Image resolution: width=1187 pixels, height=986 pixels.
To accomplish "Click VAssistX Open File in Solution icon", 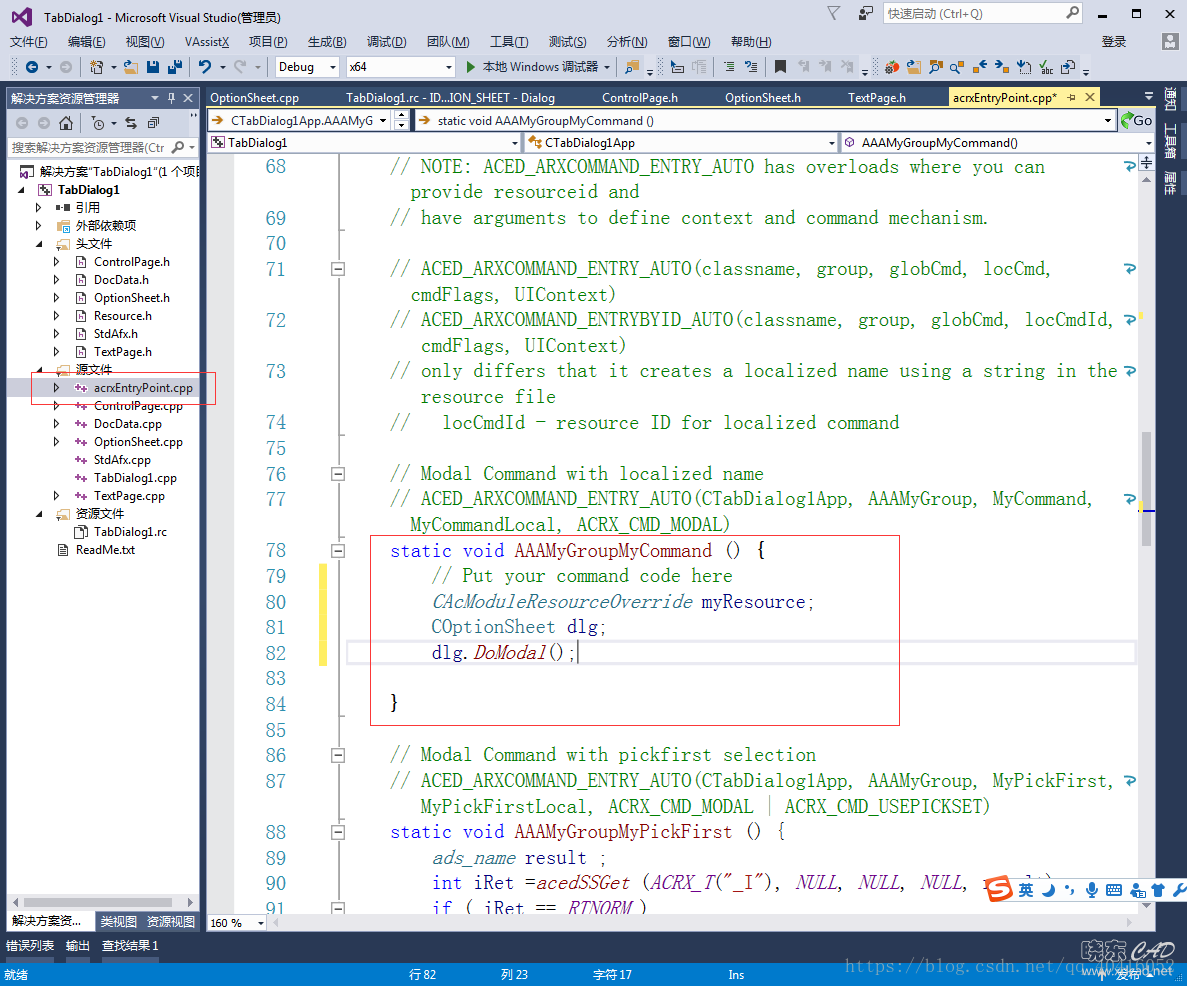I will pos(914,67).
